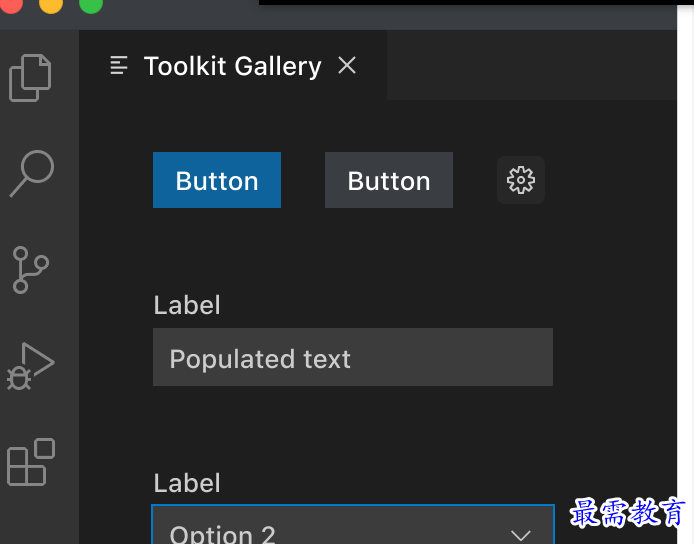The image size is (694, 544).
Task: Open the Search view magnifier icon
Action: 31,174
